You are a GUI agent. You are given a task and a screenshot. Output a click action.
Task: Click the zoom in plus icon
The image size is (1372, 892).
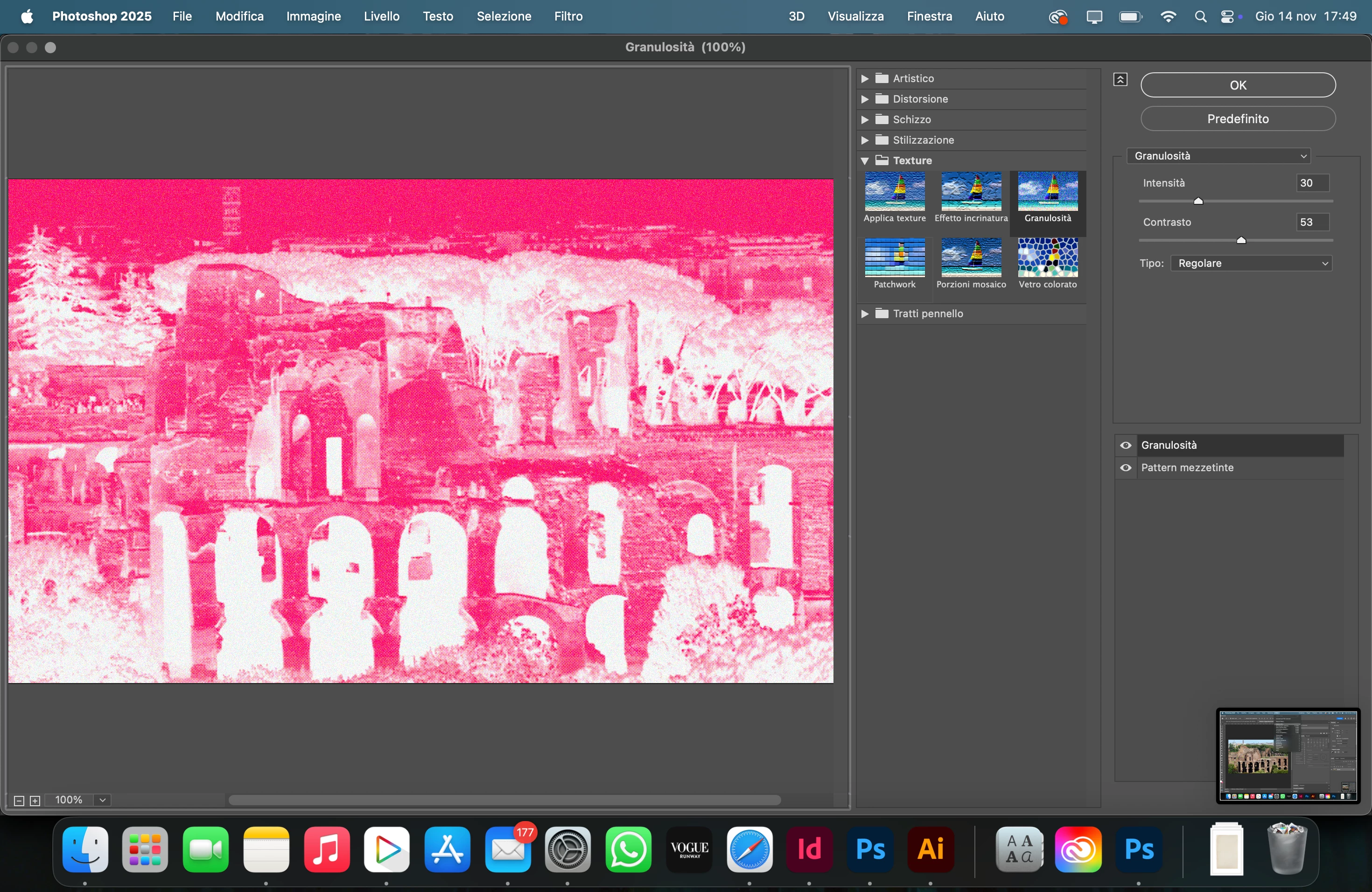tap(35, 801)
